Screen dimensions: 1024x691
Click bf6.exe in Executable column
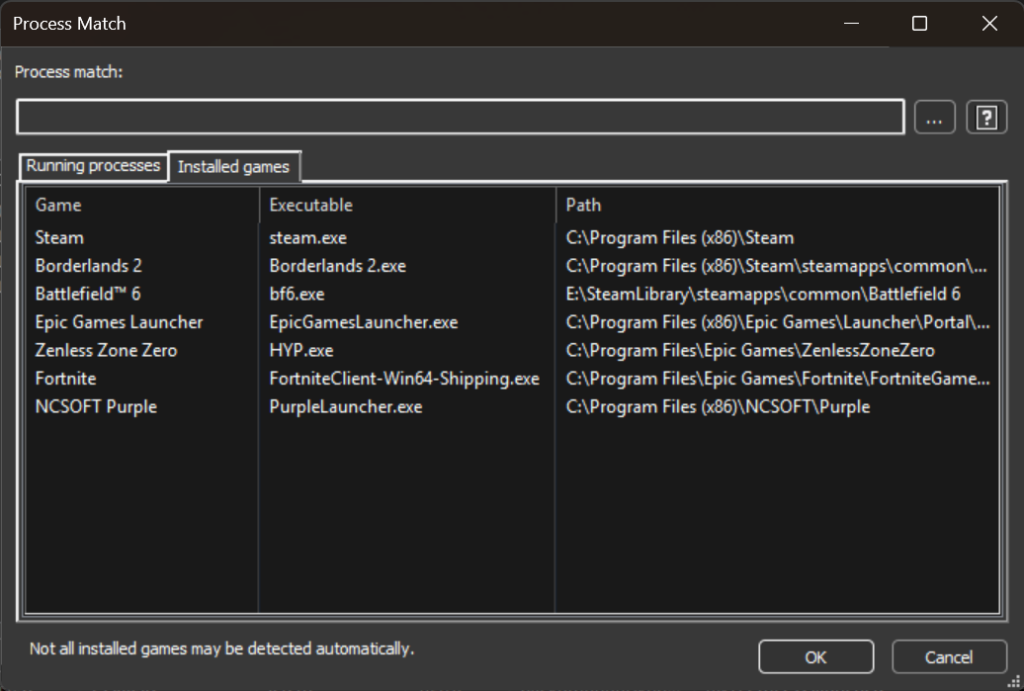[x=297, y=294]
